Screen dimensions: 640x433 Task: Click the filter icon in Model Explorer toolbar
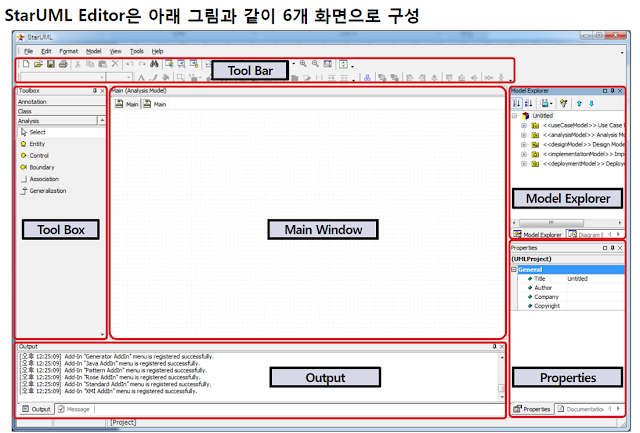564,103
